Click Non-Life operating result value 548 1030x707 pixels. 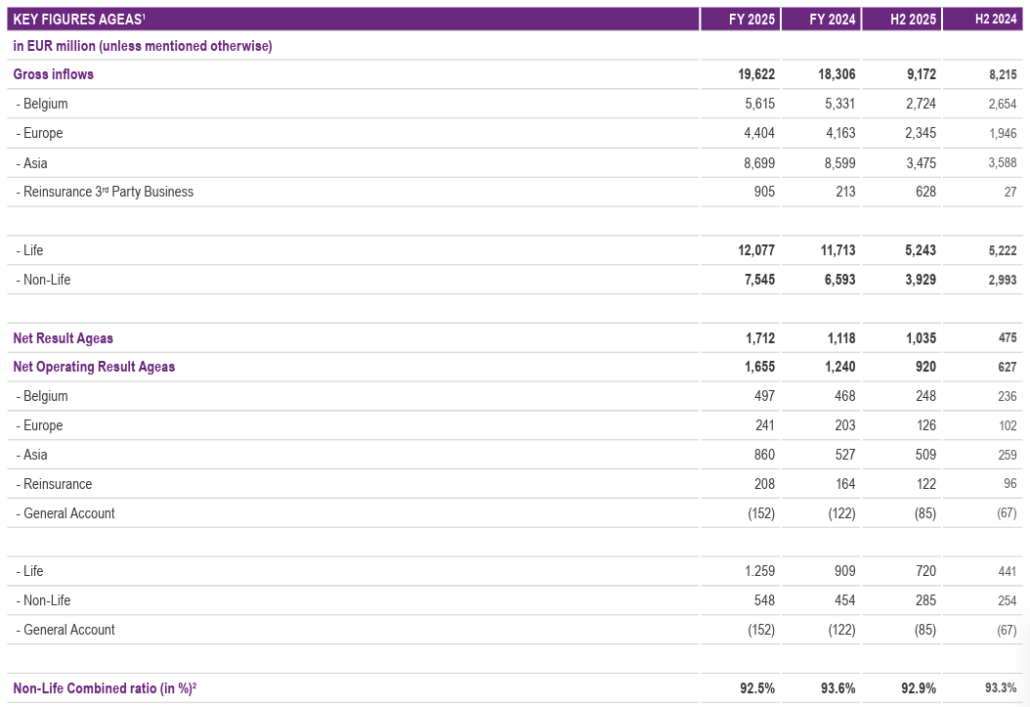click(x=765, y=601)
